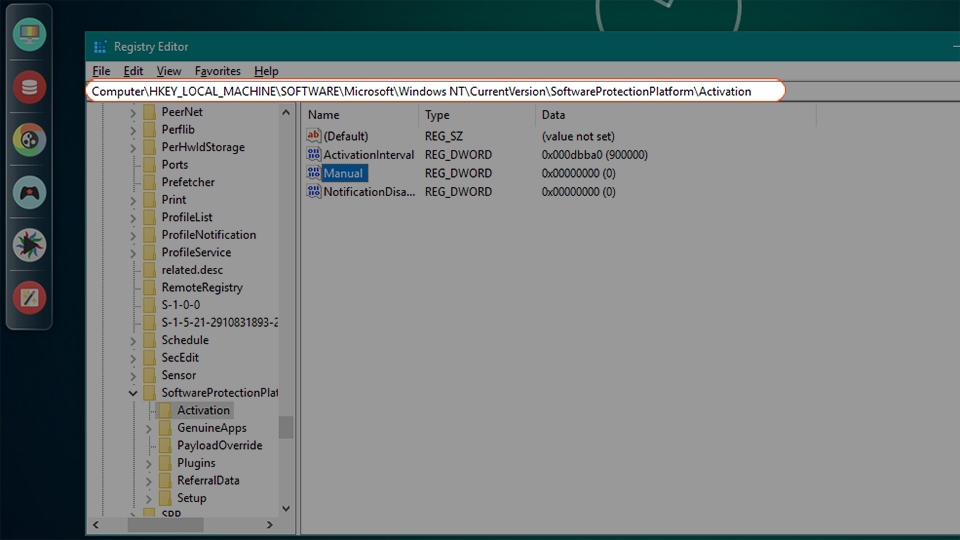The image size is (960, 540).
Task: Open the red pencil editor dock icon
Action: point(29,297)
